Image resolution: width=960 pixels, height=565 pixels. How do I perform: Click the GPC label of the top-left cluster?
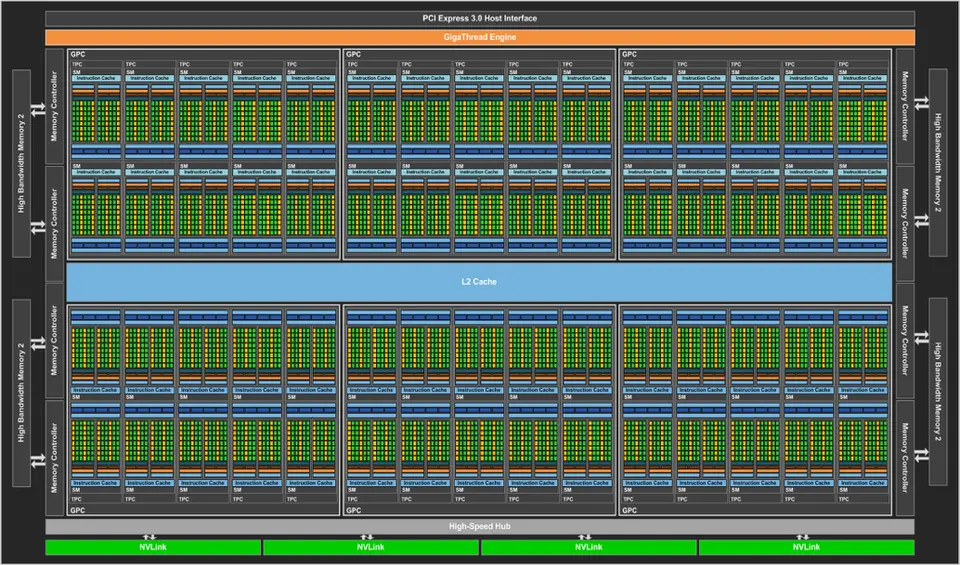(77, 54)
